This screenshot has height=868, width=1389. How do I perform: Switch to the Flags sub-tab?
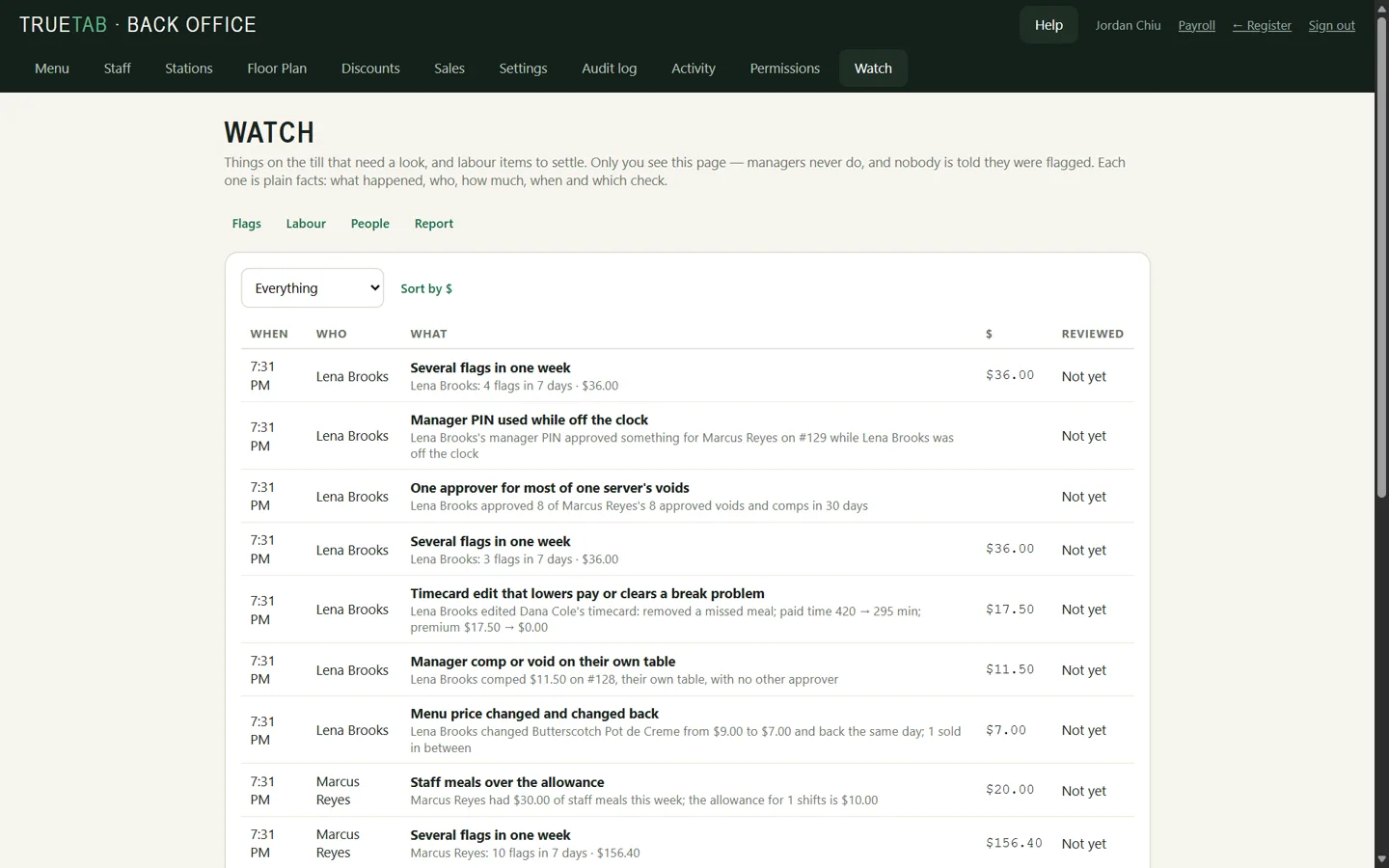247,224
